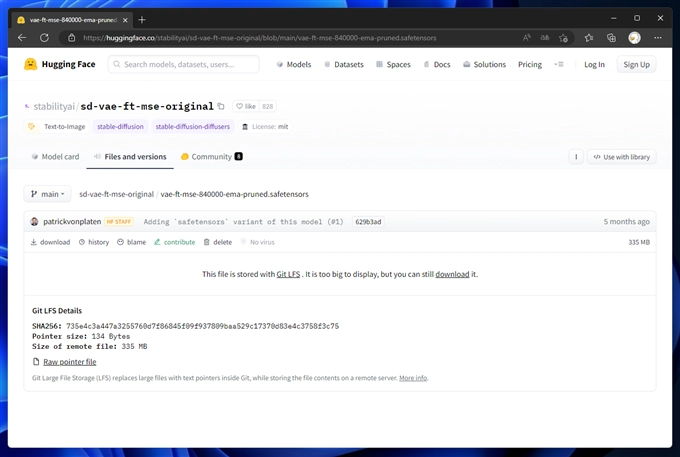The height and width of the screenshot is (457, 680).
Task: Click the Sign Up button
Action: coord(636,64)
